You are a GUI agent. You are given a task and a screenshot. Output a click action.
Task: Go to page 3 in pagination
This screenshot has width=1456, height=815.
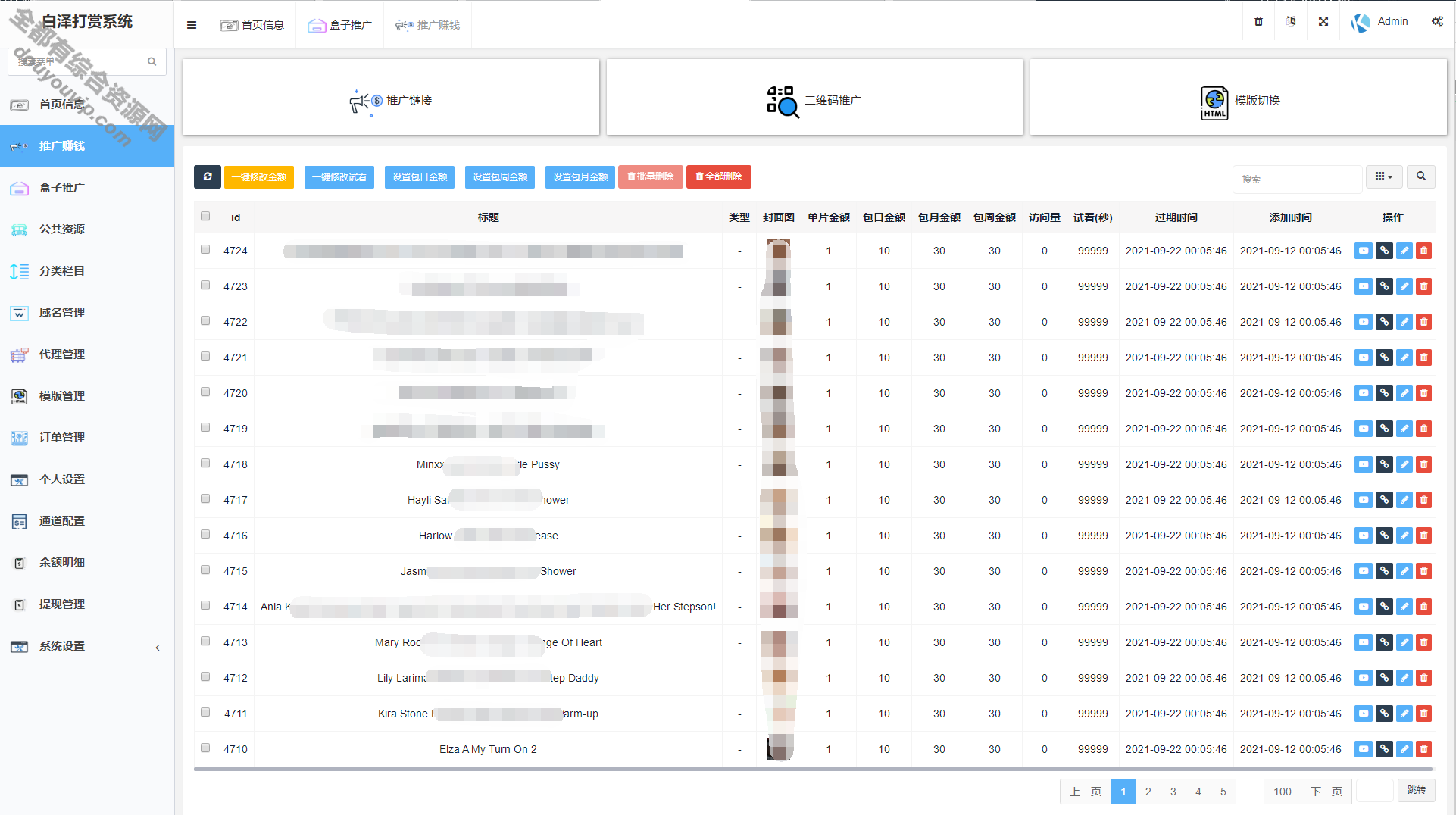(x=1173, y=792)
